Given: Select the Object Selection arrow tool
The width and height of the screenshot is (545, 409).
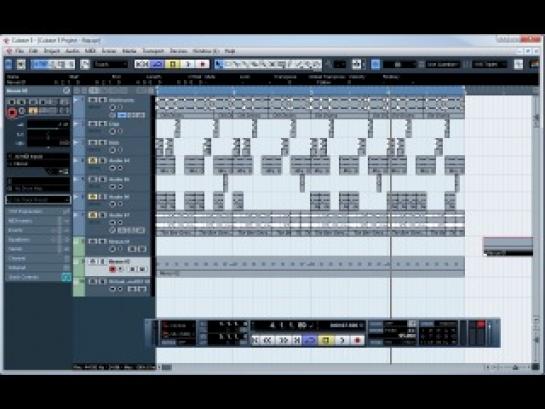Looking at the screenshot, I should 219,64.
